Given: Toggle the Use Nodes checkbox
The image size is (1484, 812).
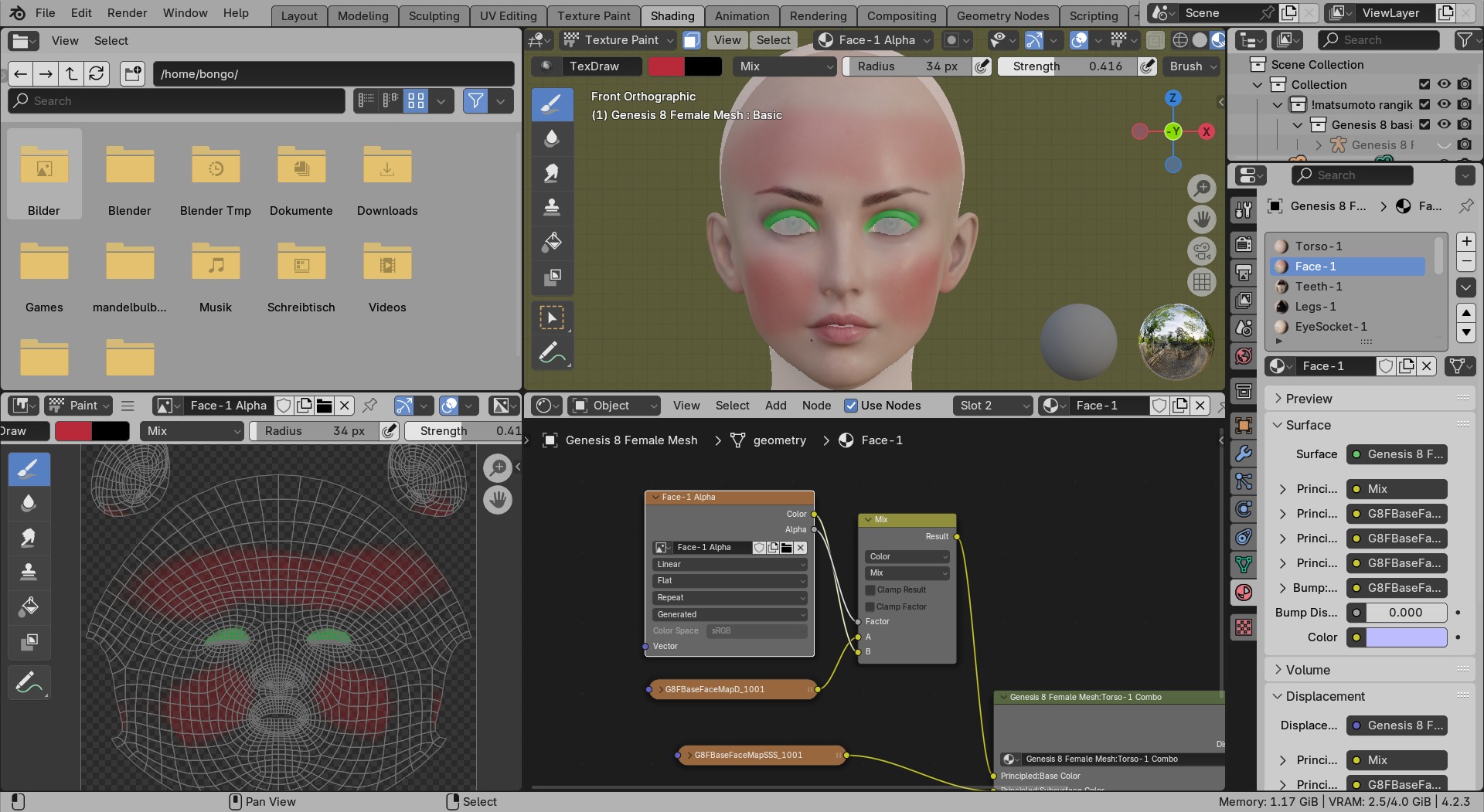Looking at the screenshot, I should (851, 406).
